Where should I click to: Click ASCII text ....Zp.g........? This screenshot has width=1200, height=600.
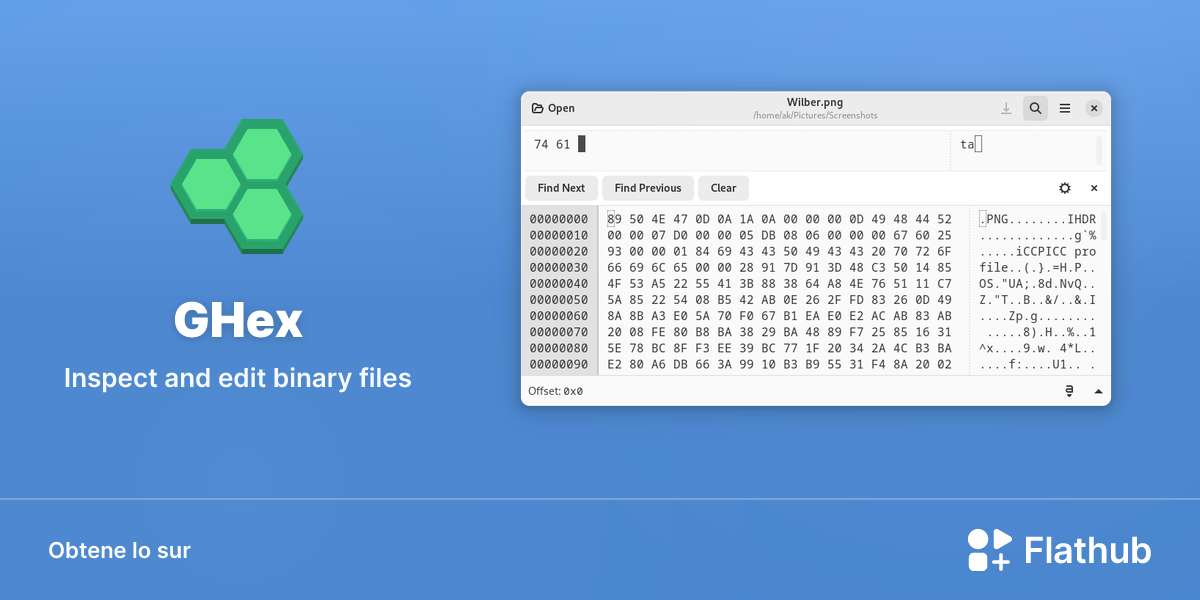1038,316
